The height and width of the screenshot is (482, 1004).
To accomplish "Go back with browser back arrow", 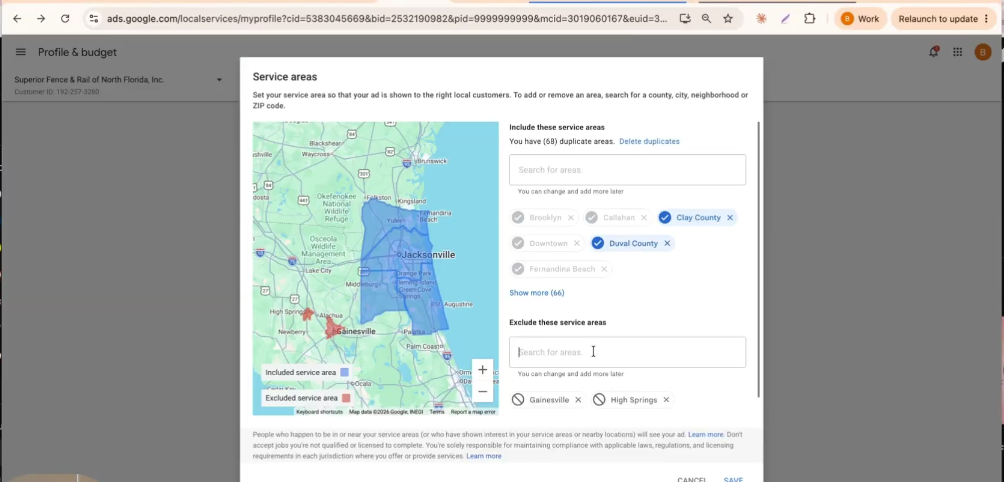I will pyautogui.click(x=17, y=19).
